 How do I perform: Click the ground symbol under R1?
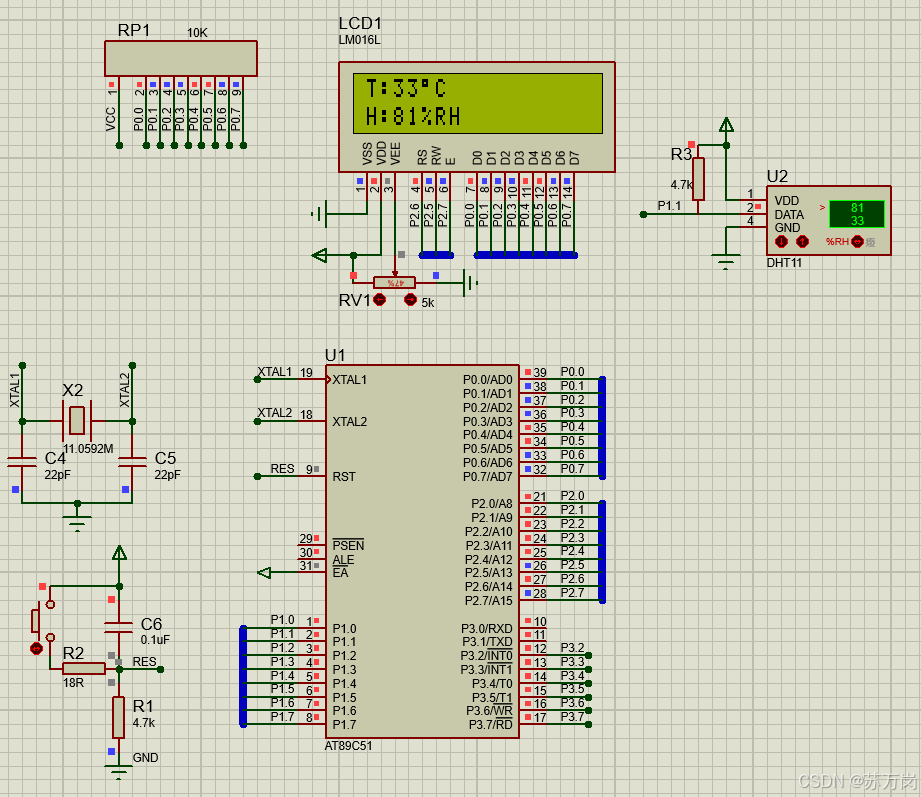pyautogui.click(x=118, y=771)
